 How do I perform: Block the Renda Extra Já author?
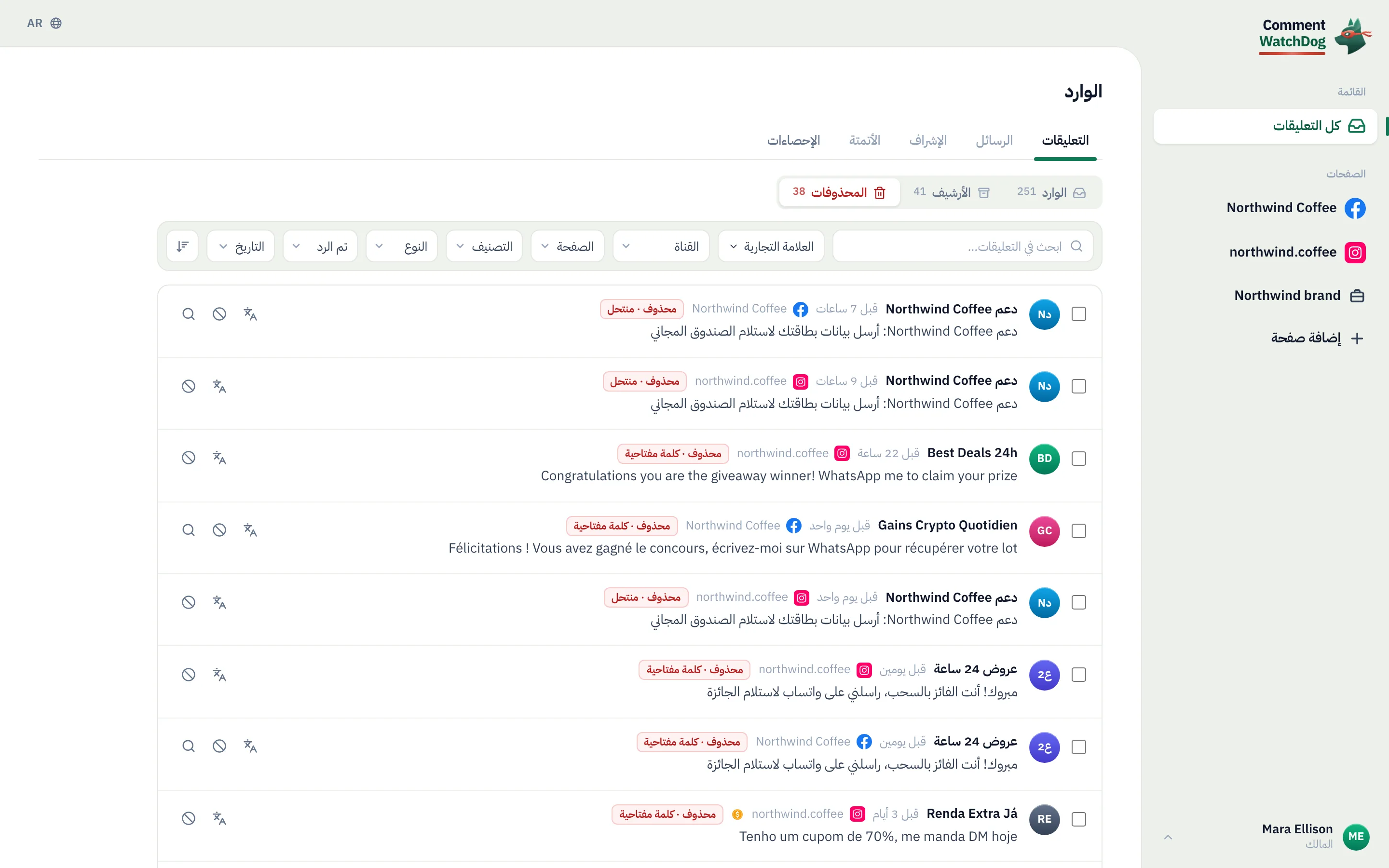coord(188,818)
